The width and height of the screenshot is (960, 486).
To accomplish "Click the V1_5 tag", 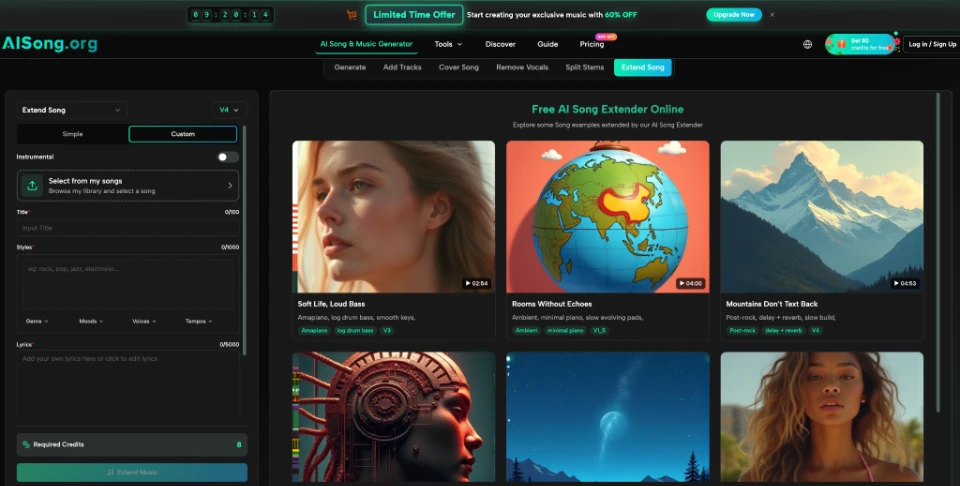I will 599,331.
